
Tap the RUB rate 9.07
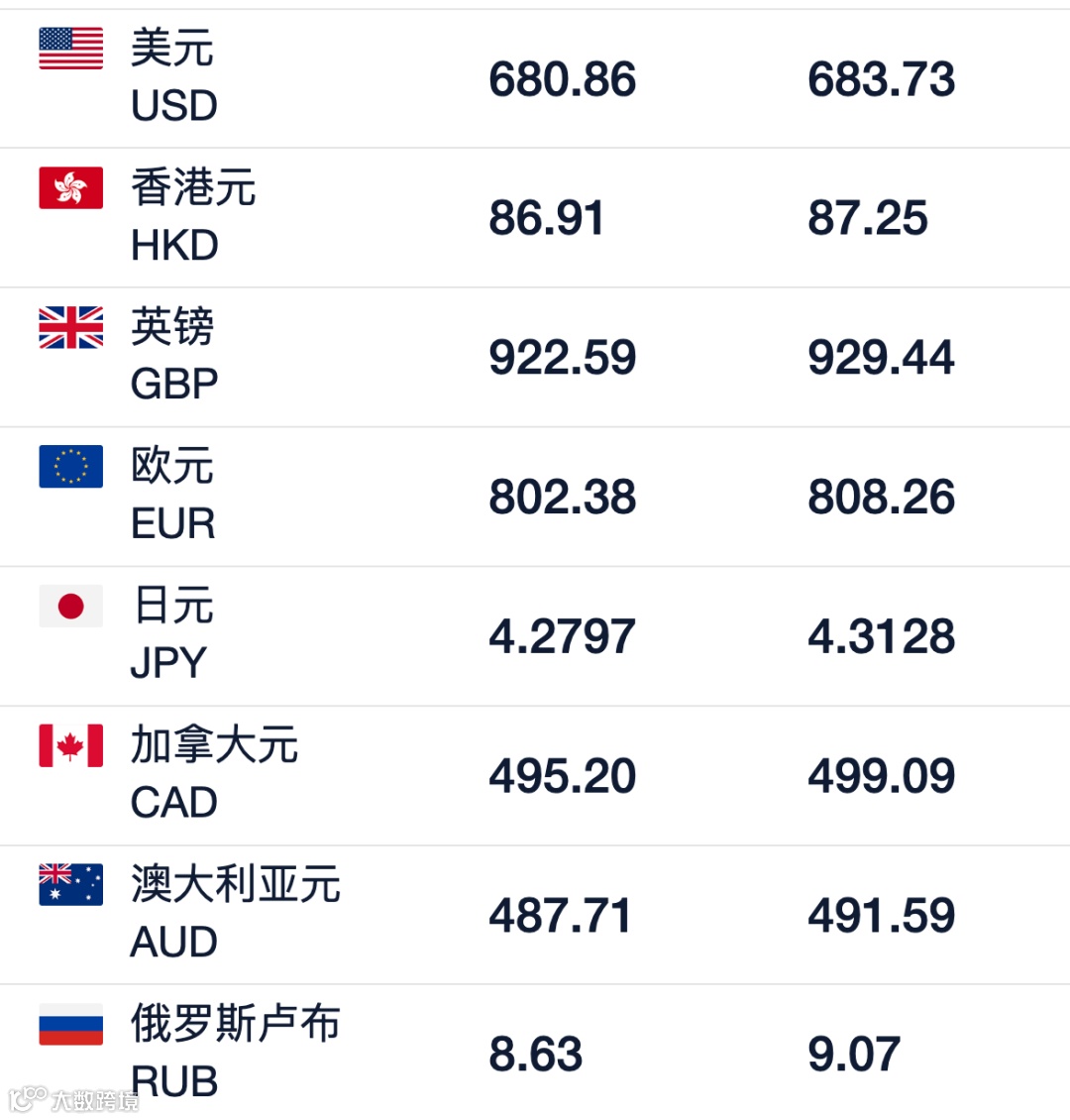[x=854, y=1054]
